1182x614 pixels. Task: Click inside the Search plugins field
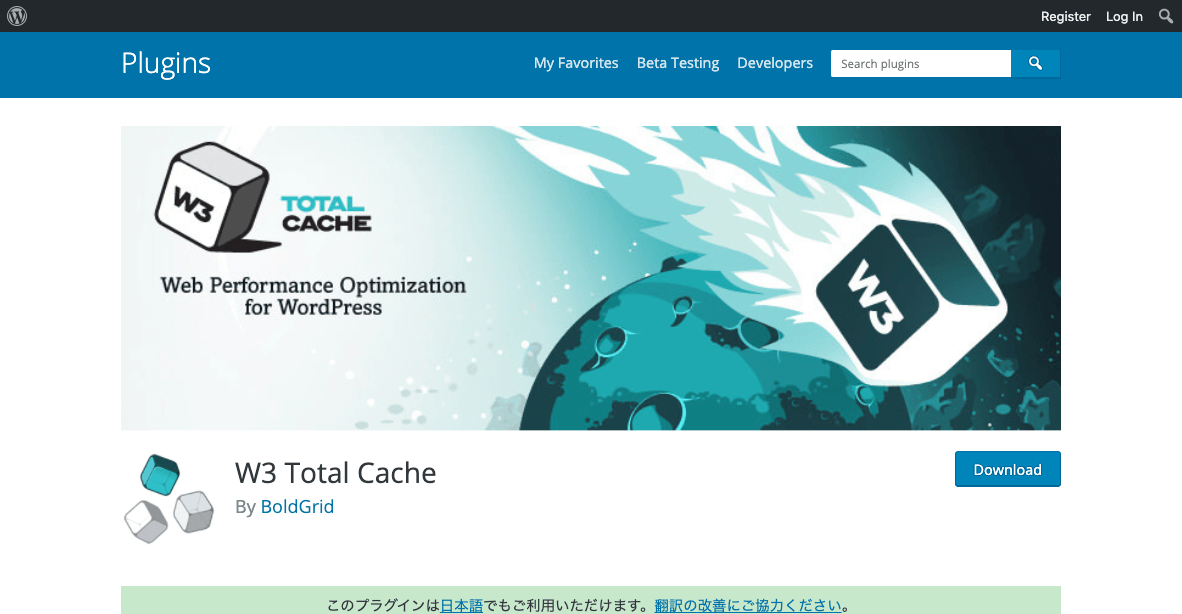pyautogui.click(x=919, y=63)
